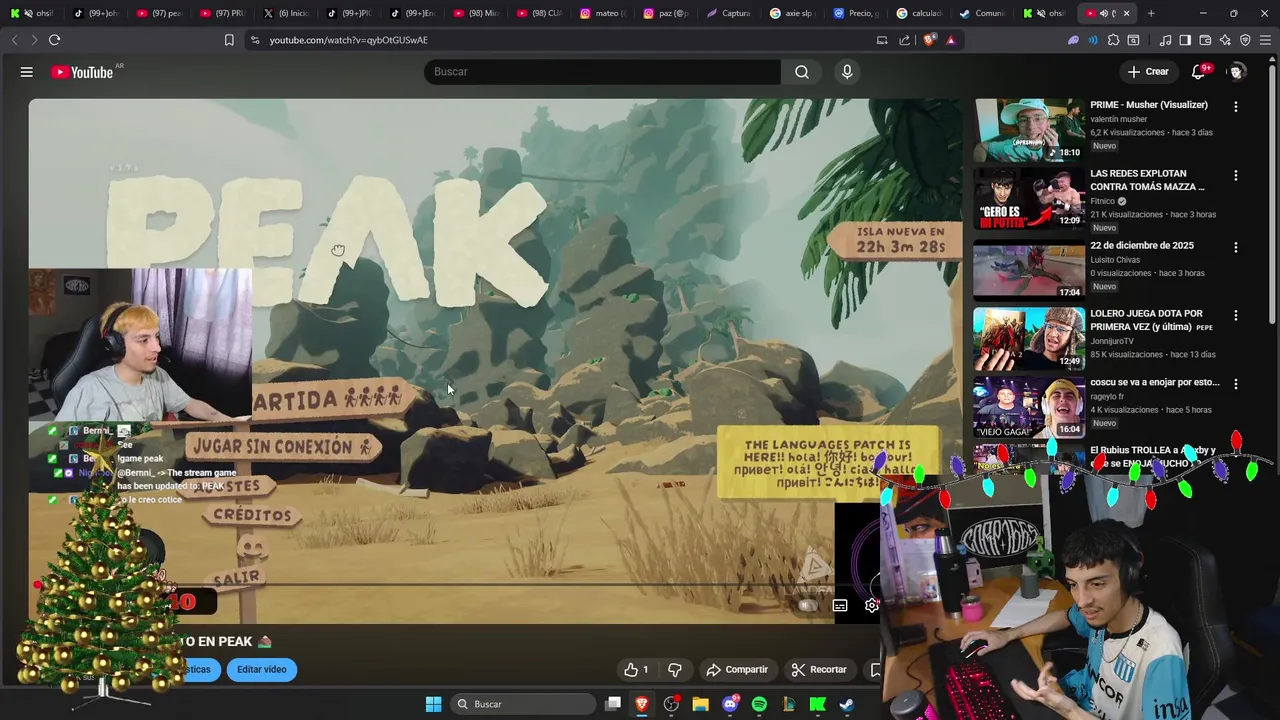The height and width of the screenshot is (720, 1280).
Task: Switch to the 'Comunidad' Steam tab
Action: tap(982, 13)
